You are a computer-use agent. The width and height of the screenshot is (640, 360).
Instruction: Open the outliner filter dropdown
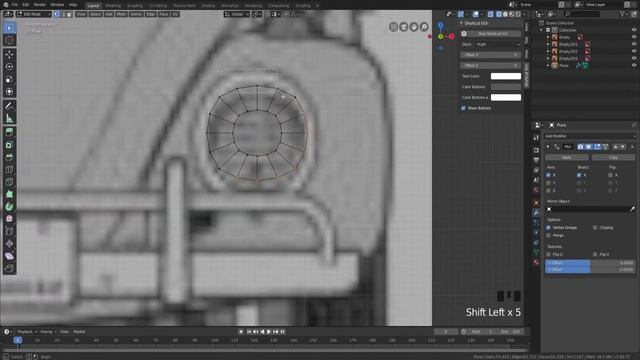pyautogui.click(x=623, y=14)
